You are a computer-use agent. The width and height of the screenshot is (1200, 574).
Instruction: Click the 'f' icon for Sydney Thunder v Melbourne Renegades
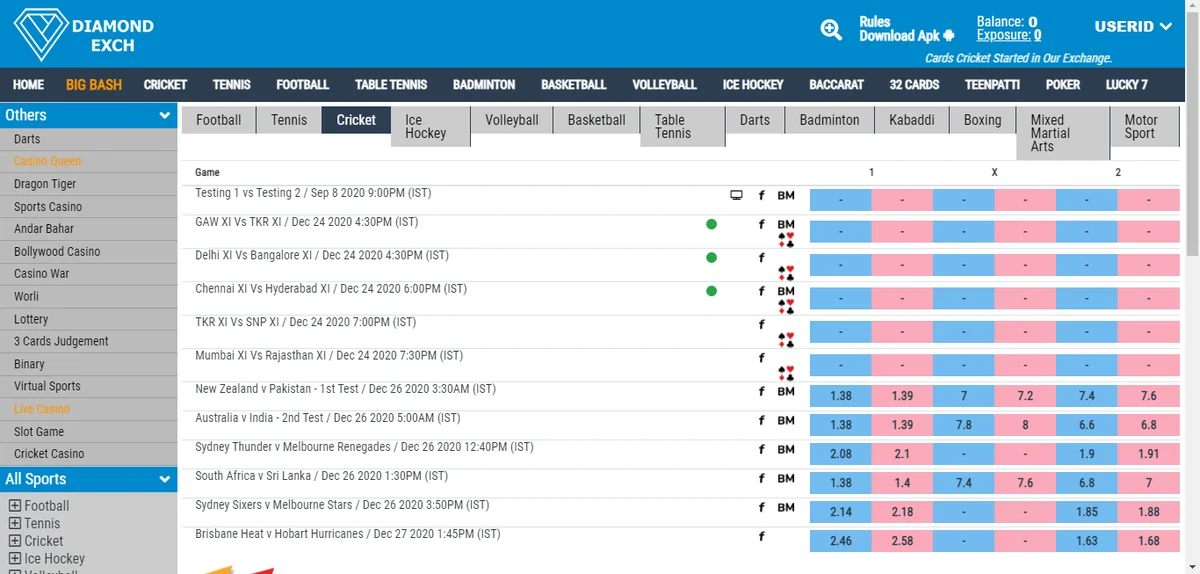(x=761, y=449)
